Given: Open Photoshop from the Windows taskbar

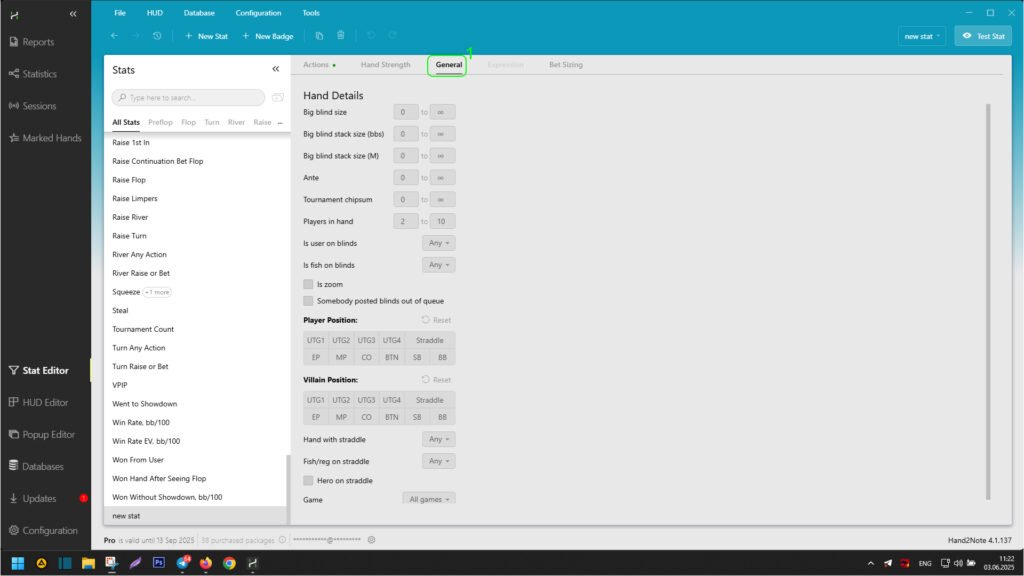Looking at the screenshot, I should (158, 563).
